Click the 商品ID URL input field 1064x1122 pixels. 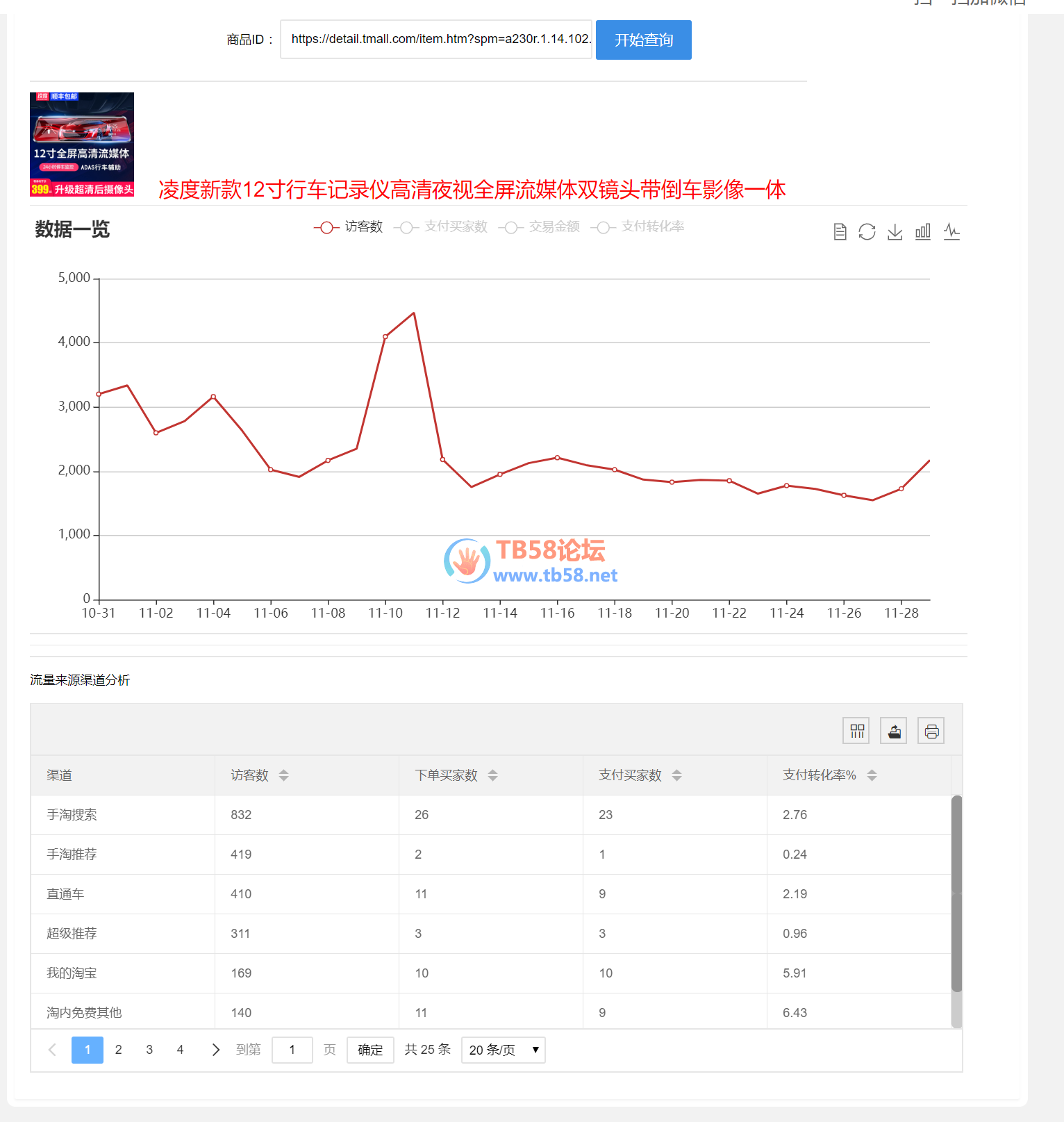tap(436, 40)
